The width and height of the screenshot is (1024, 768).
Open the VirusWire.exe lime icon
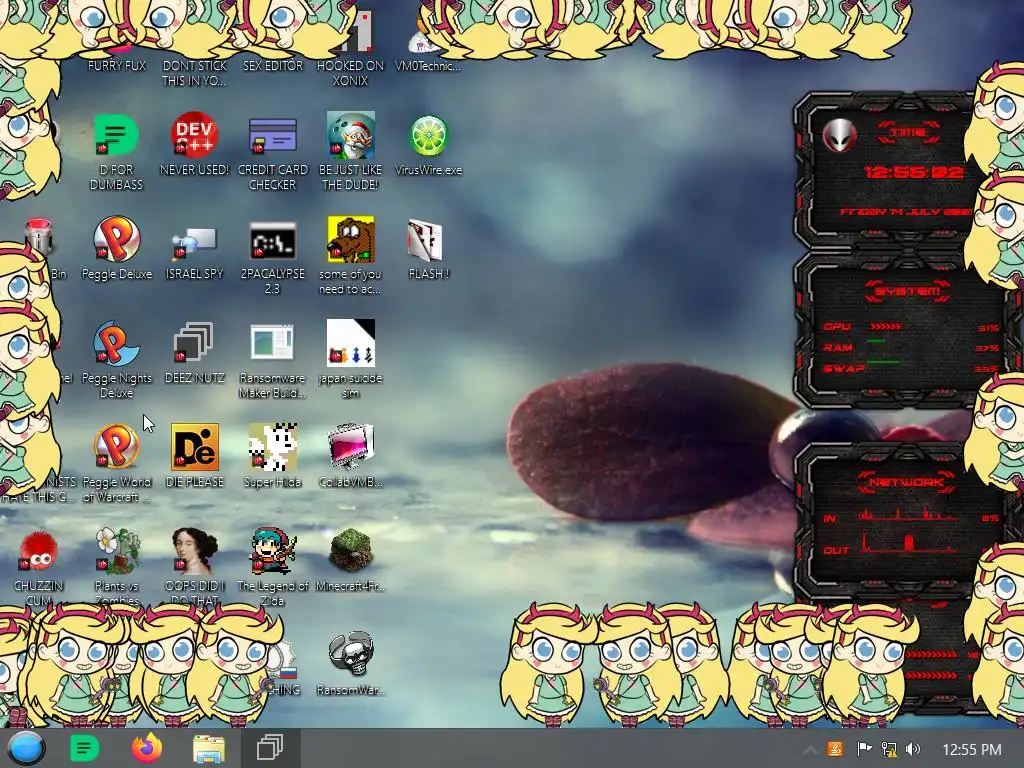click(x=428, y=136)
